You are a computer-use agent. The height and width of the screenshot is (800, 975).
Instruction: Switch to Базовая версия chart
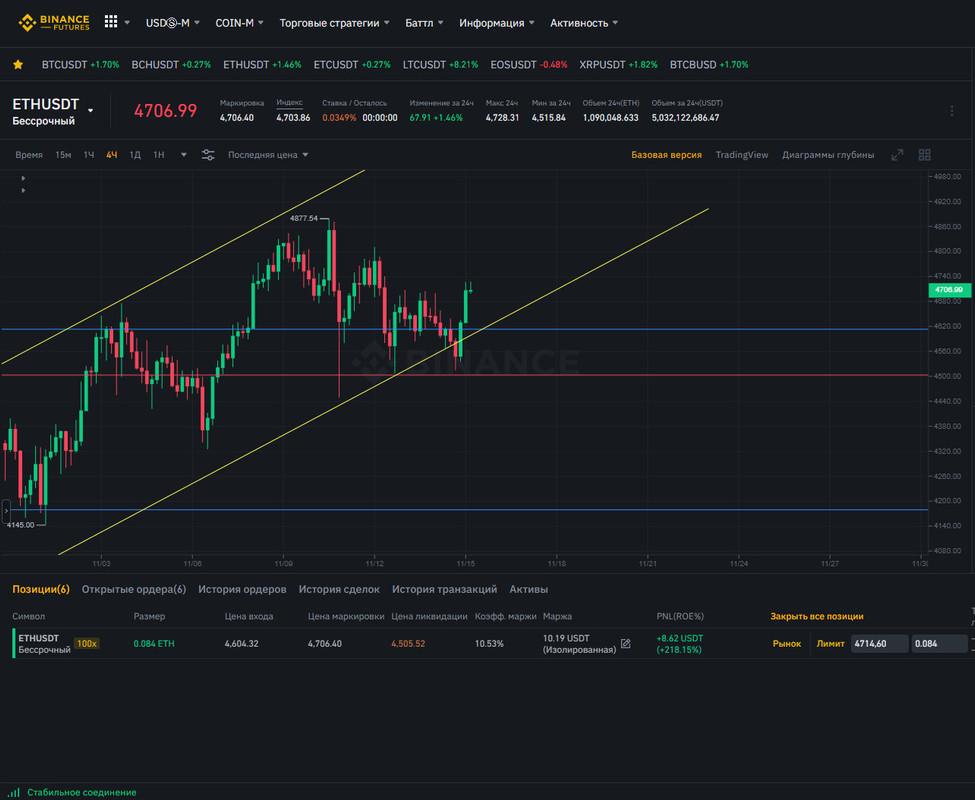point(666,155)
